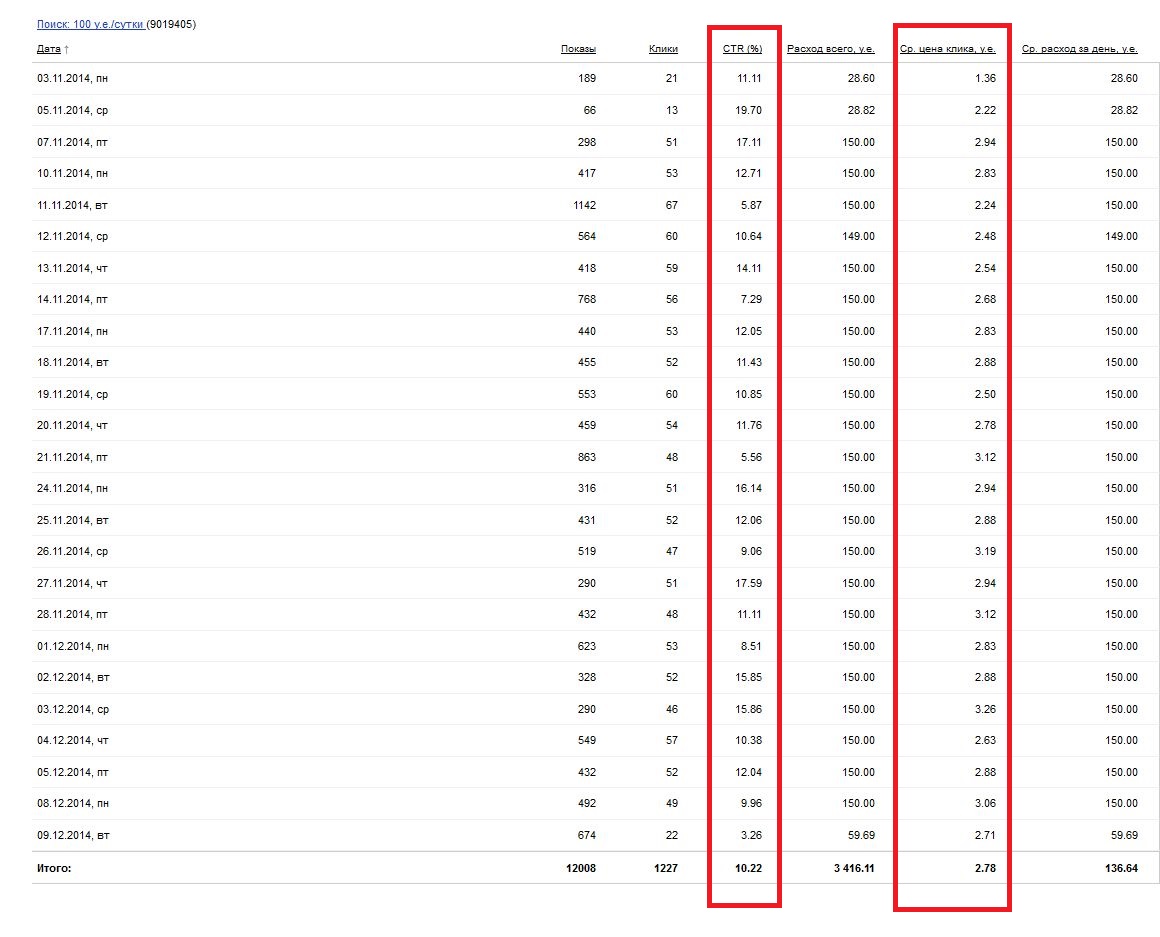Select date cell '08.12.2014, пн'
1160x937 pixels.
tap(72, 803)
